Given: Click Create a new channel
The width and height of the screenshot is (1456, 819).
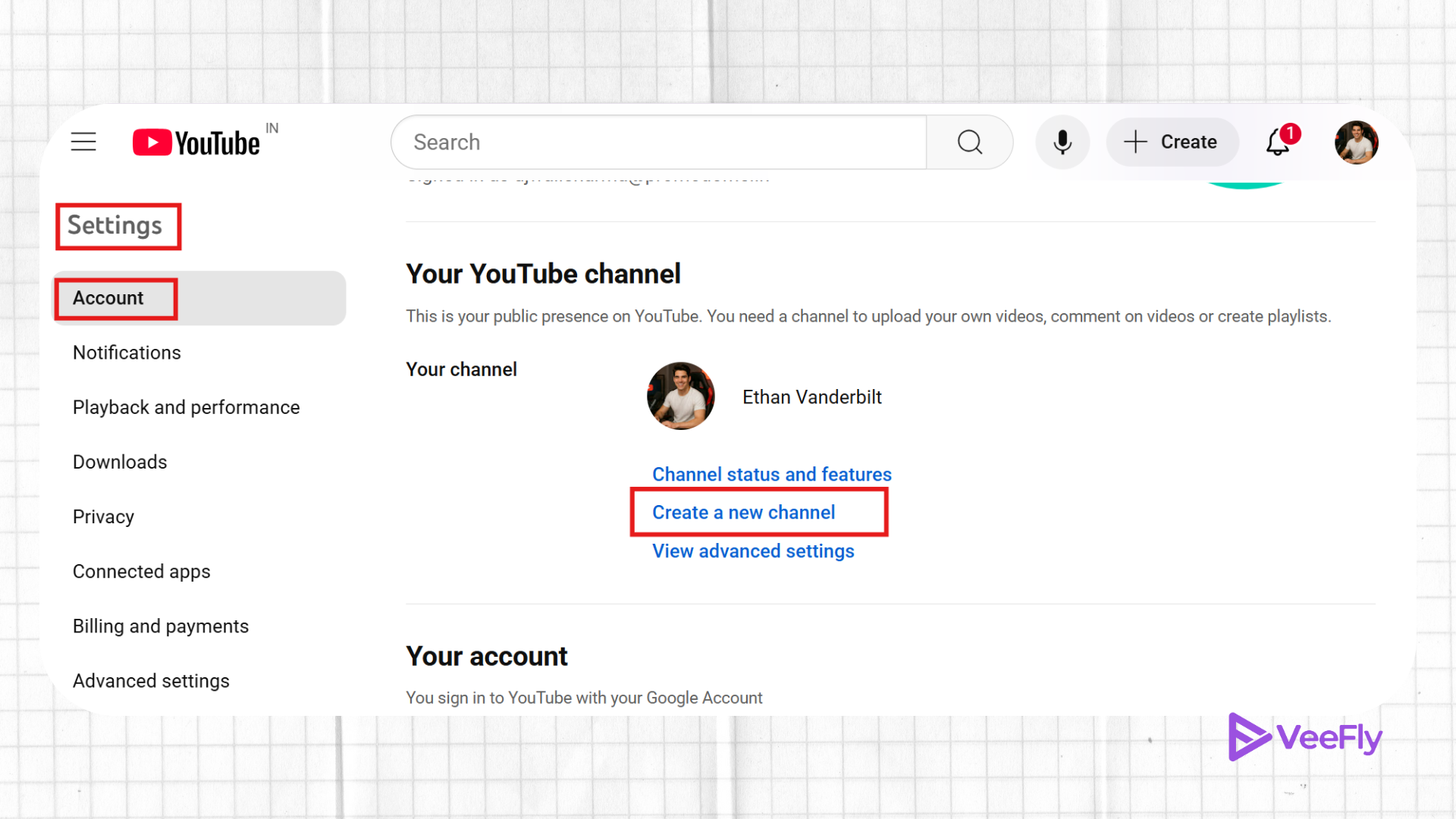Looking at the screenshot, I should tap(743, 512).
